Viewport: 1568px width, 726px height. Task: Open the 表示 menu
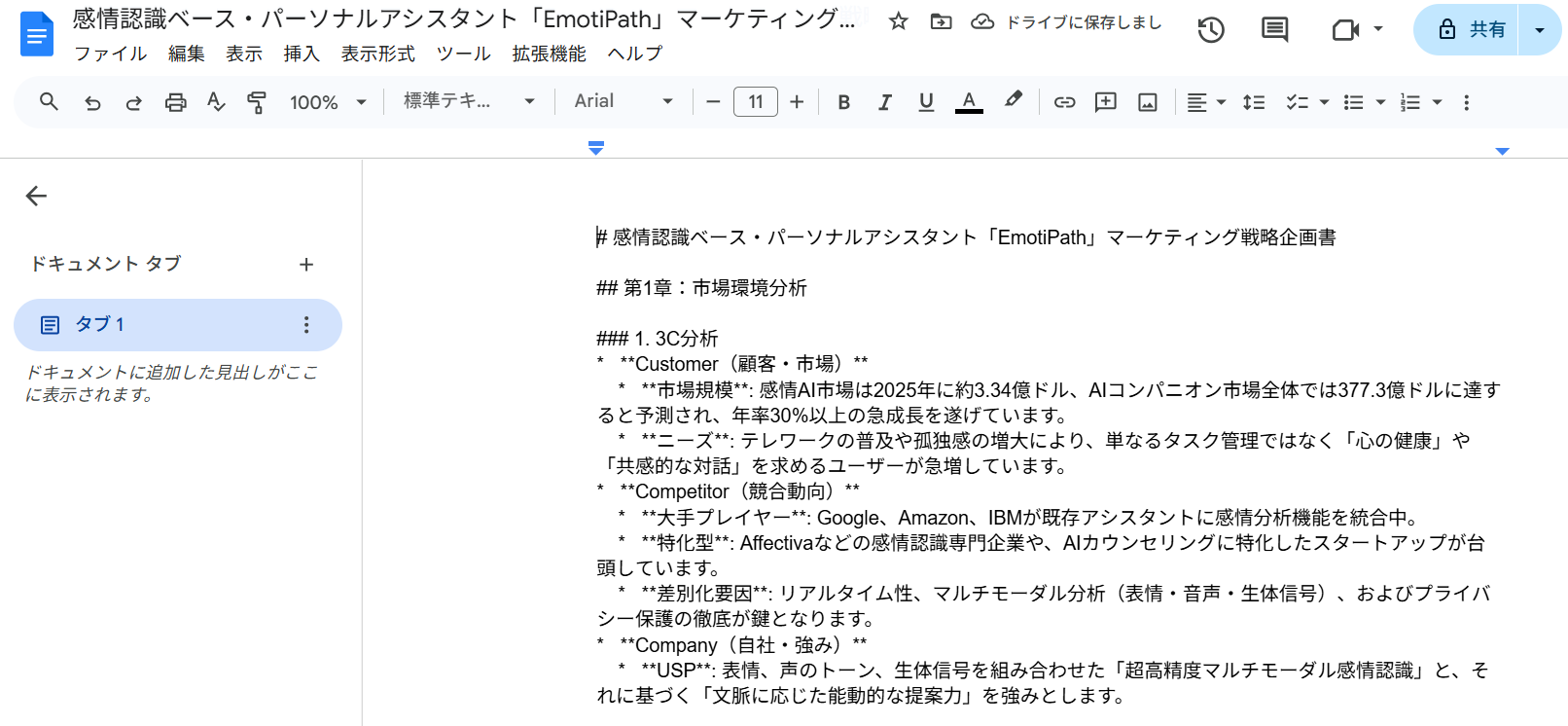click(x=244, y=54)
